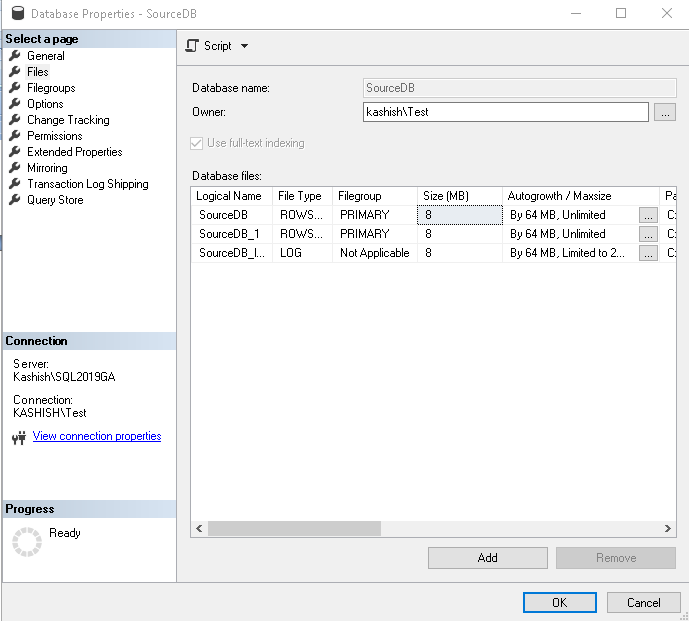Click Autogrowth / Maxsize column header
Viewport: 689px width, 621px height.
(x=581, y=196)
